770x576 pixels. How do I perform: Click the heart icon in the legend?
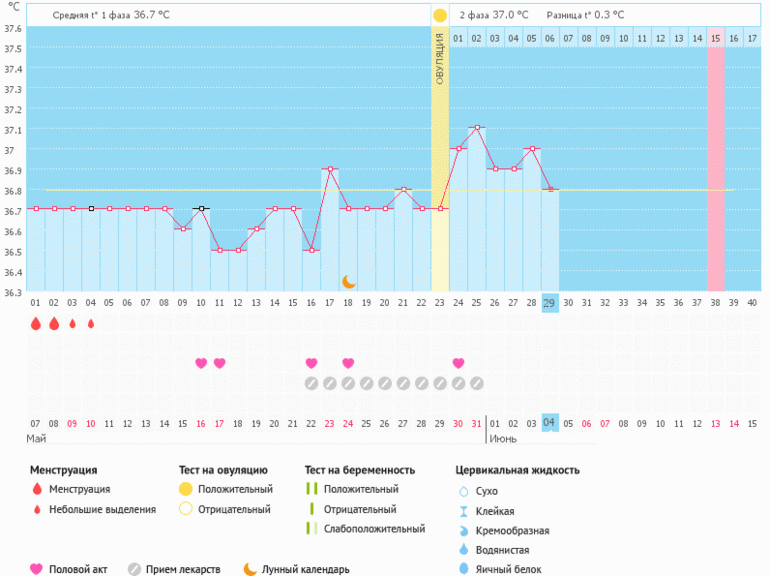click(x=37, y=569)
